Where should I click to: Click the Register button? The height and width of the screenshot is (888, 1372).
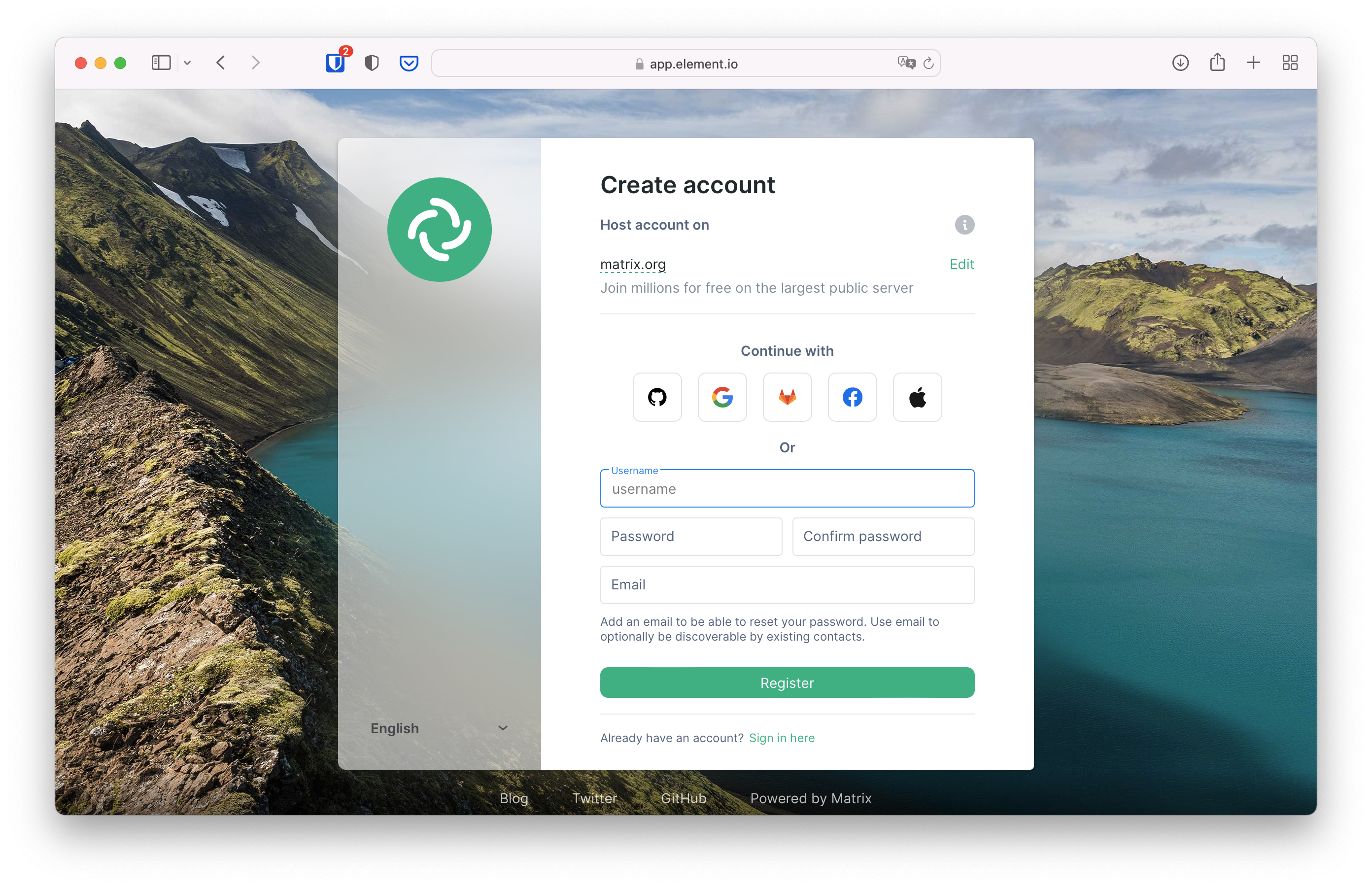click(787, 682)
